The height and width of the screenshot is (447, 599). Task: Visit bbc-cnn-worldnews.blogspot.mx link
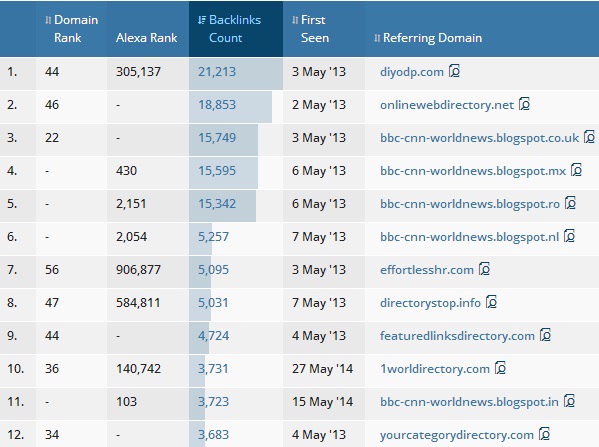pos(473,171)
